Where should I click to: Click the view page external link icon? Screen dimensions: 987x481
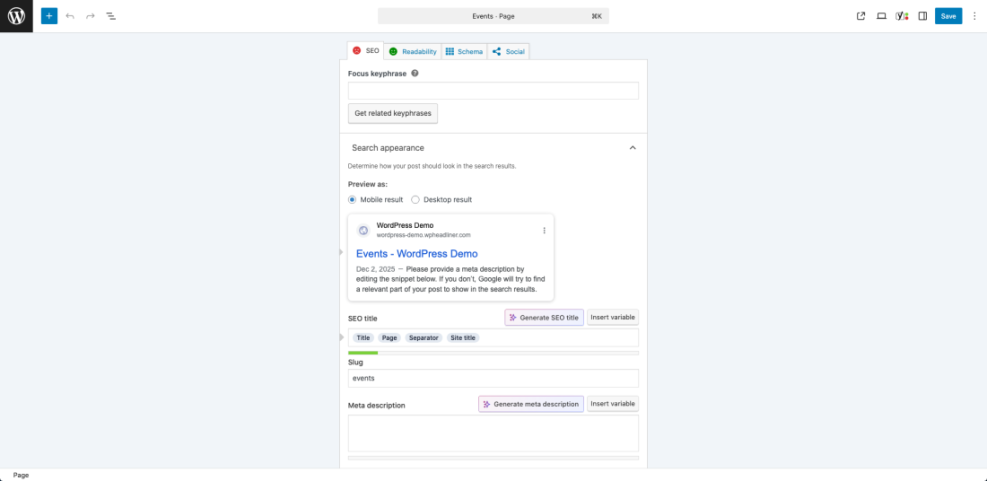[861, 16]
